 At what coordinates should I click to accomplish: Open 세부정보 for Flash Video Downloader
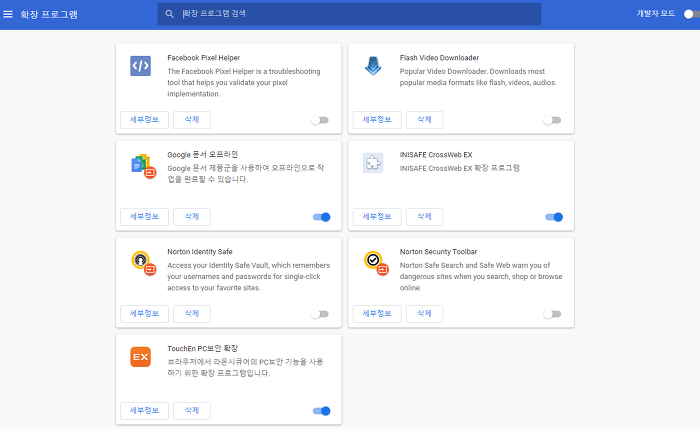[377, 120]
